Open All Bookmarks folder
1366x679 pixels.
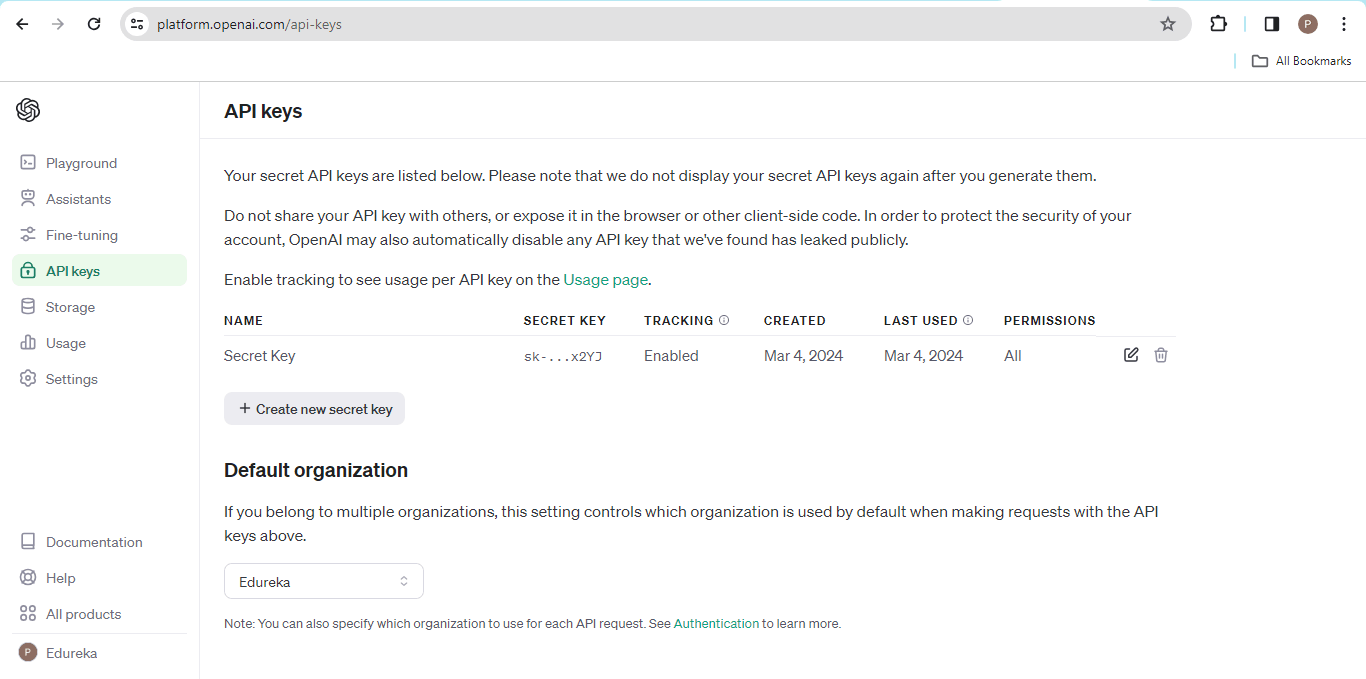1301,61
